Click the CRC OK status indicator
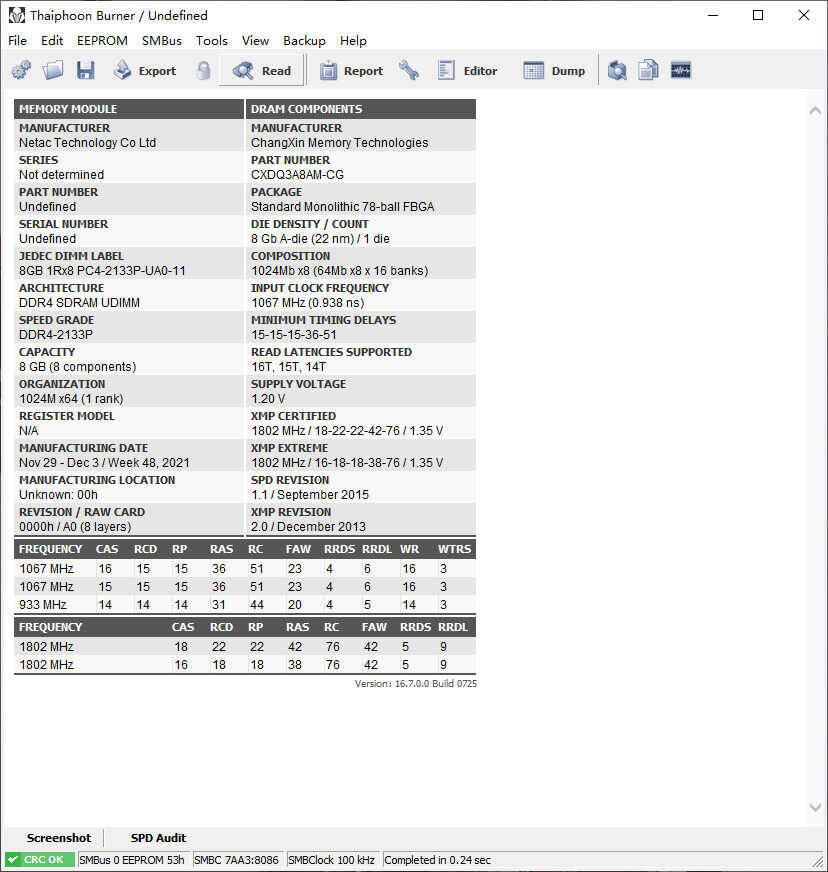 pos(39,860)
